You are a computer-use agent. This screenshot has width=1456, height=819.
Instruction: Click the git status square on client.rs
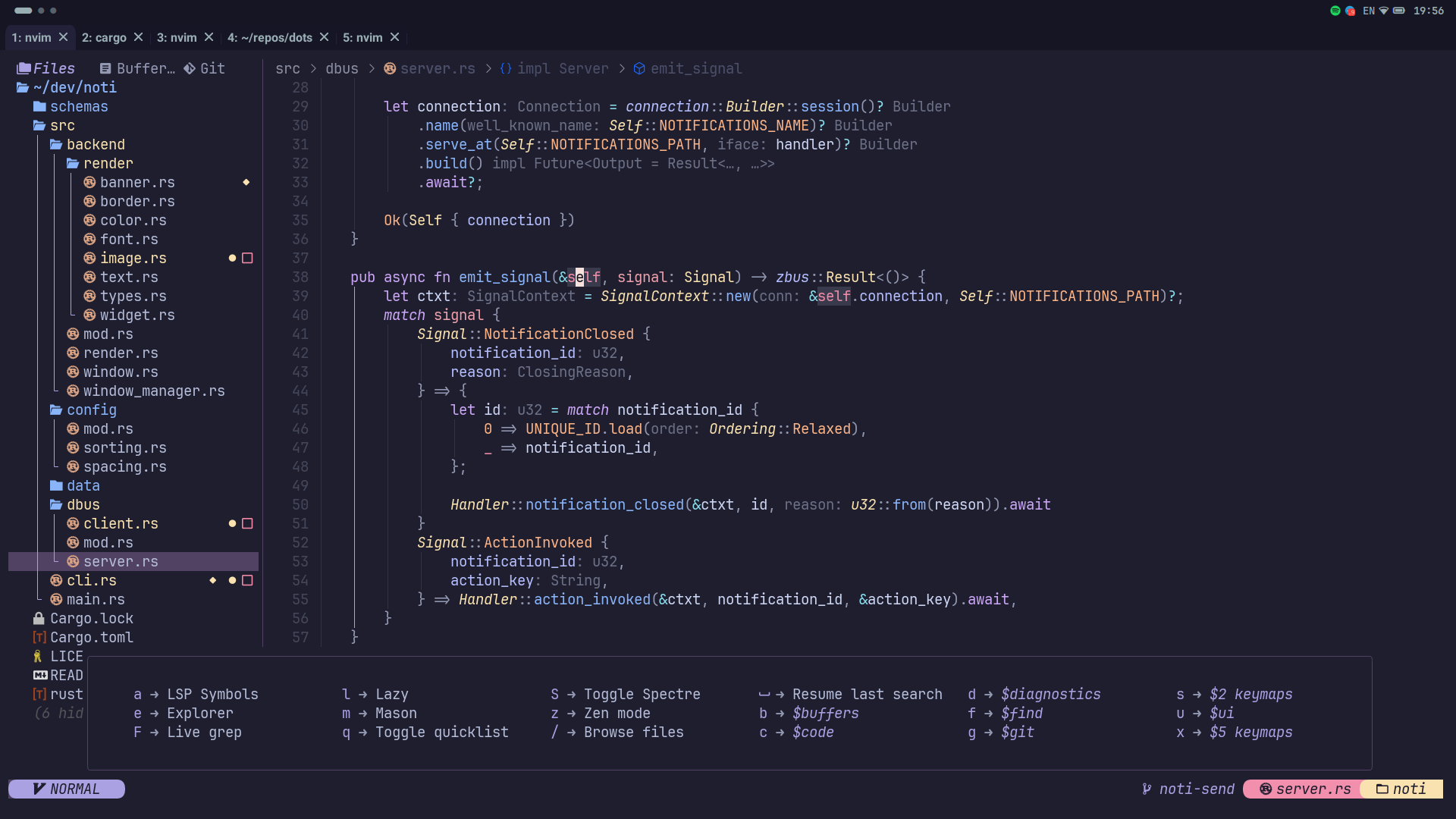click(x=247, y=523)
